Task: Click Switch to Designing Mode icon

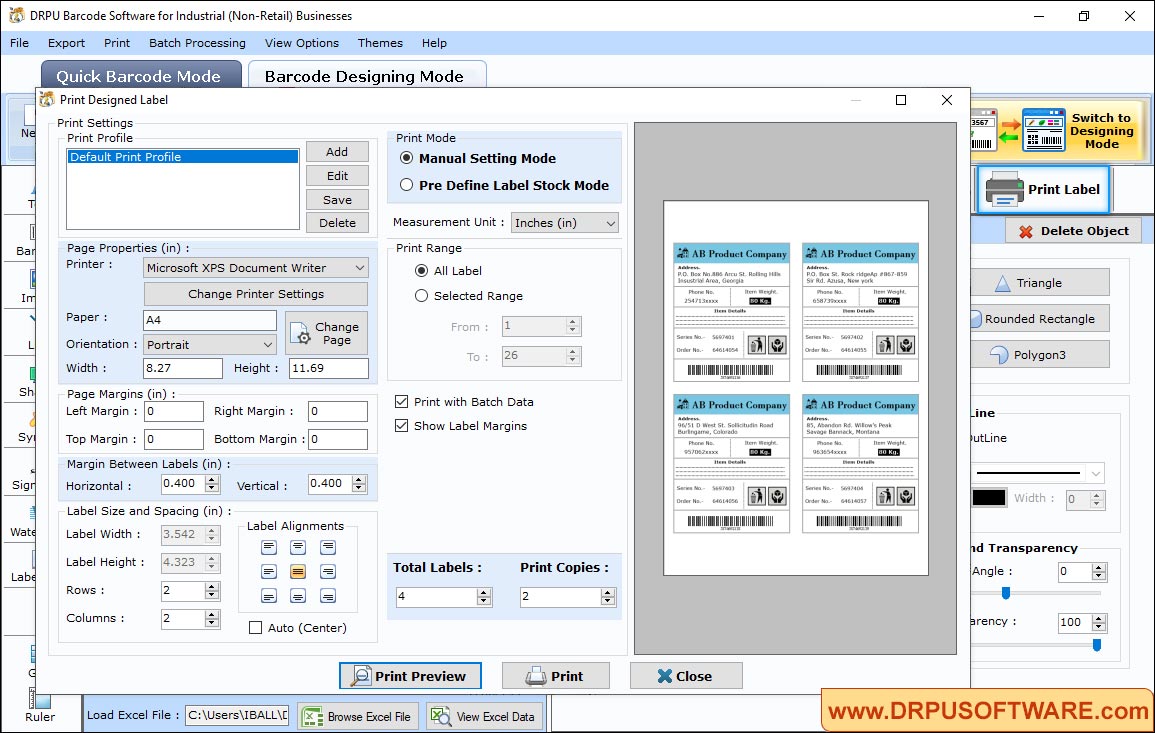Action: (x=1043, y=130)
